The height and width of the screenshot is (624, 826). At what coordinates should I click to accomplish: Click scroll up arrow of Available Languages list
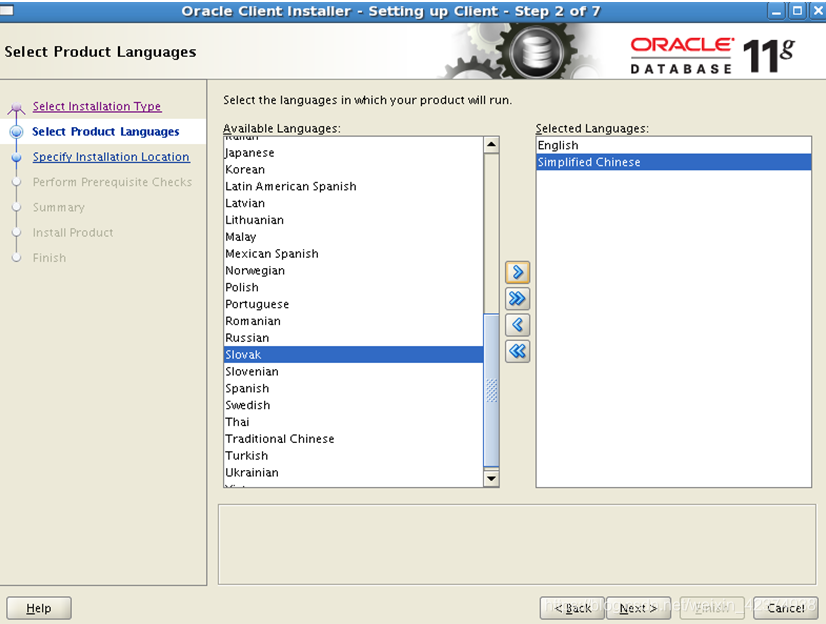[x=491, y=145]
